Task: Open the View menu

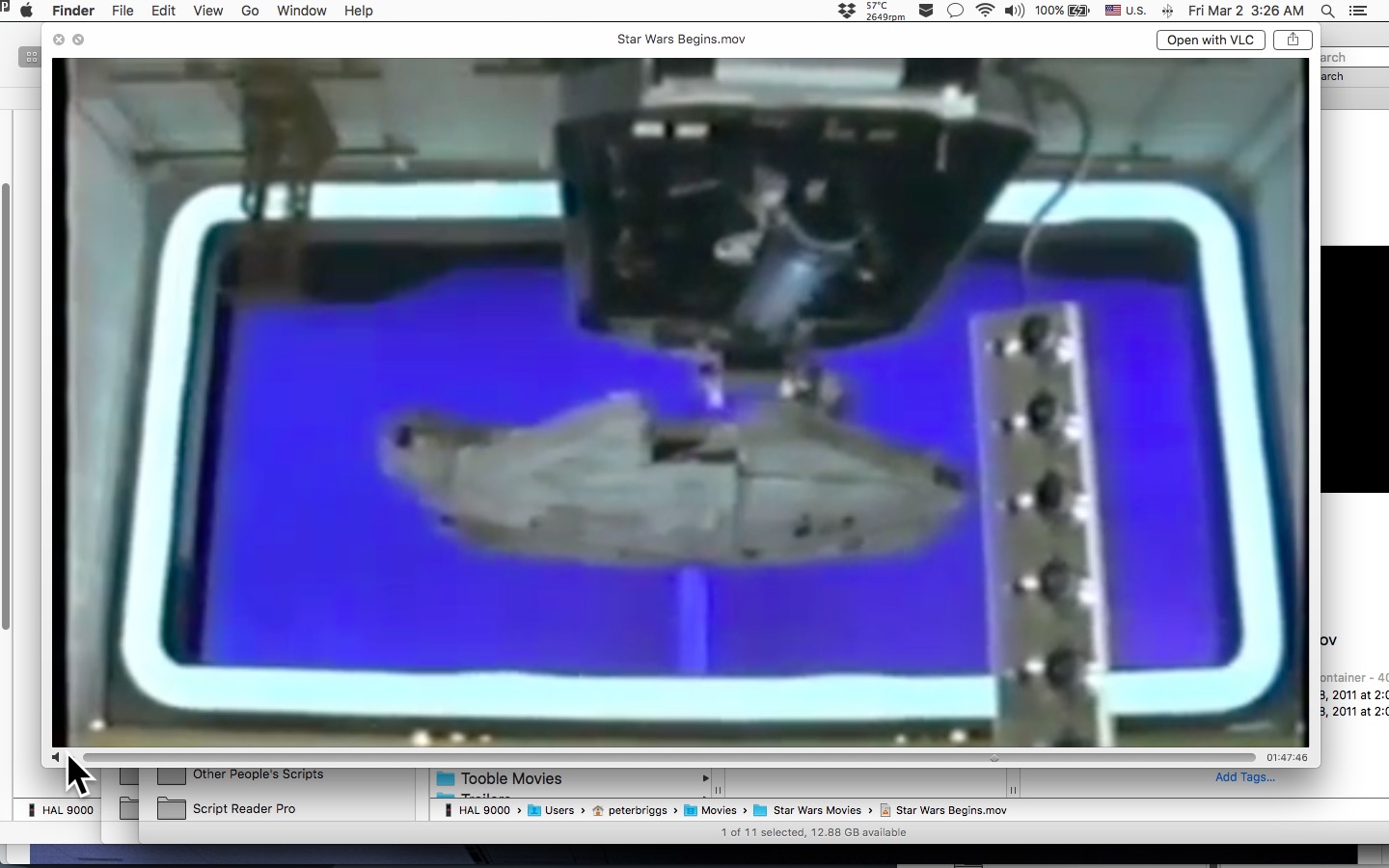Action: tap(207, 11)
